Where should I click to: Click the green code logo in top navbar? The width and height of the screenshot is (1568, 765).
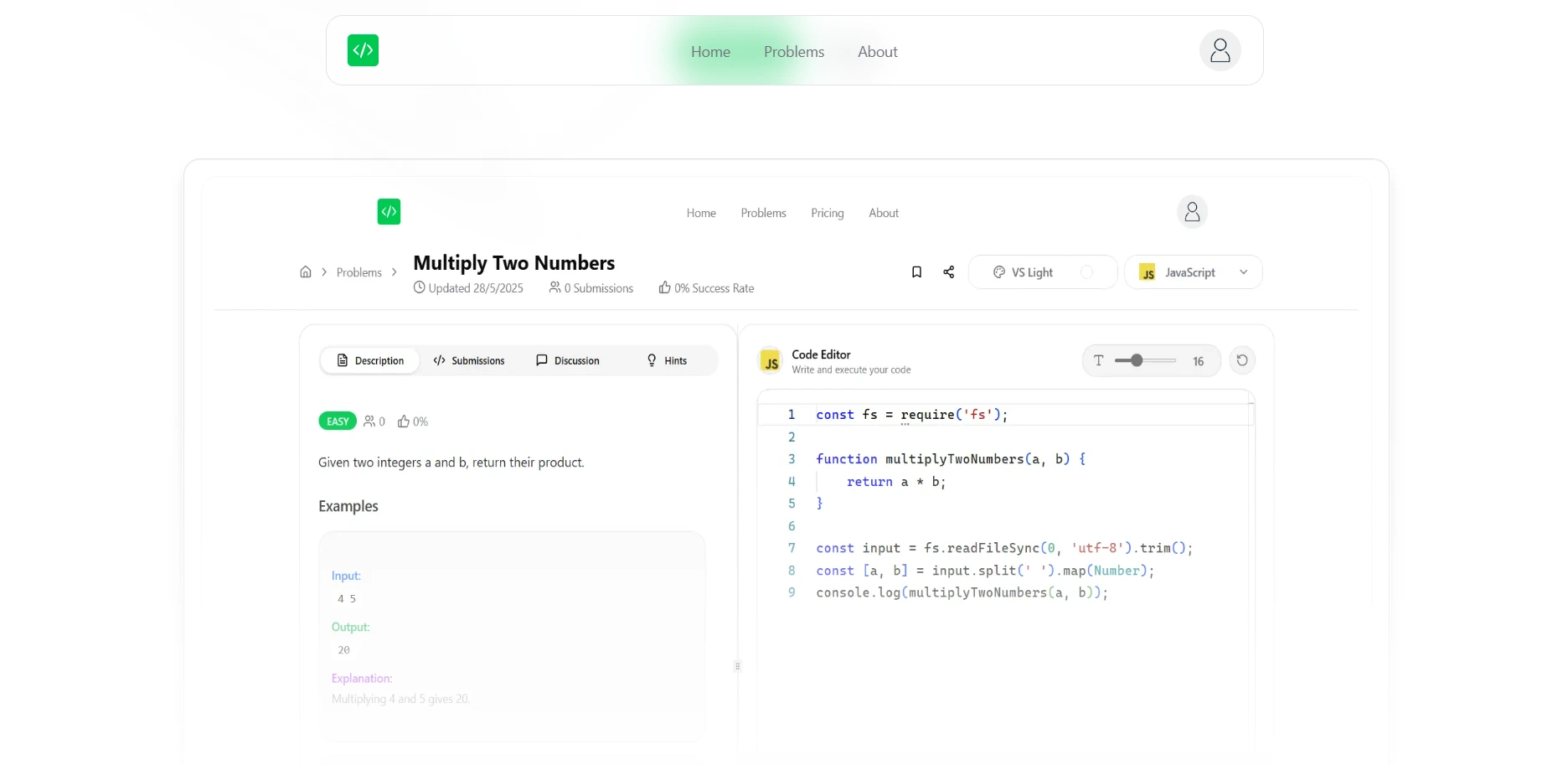(363, 50)
